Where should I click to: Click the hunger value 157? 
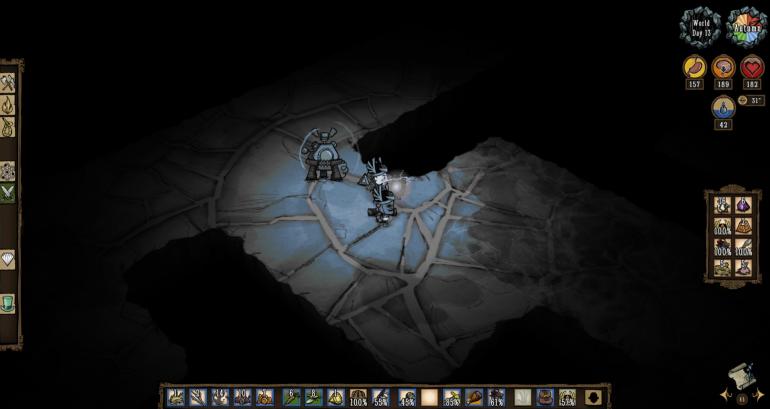pos(694,84)
